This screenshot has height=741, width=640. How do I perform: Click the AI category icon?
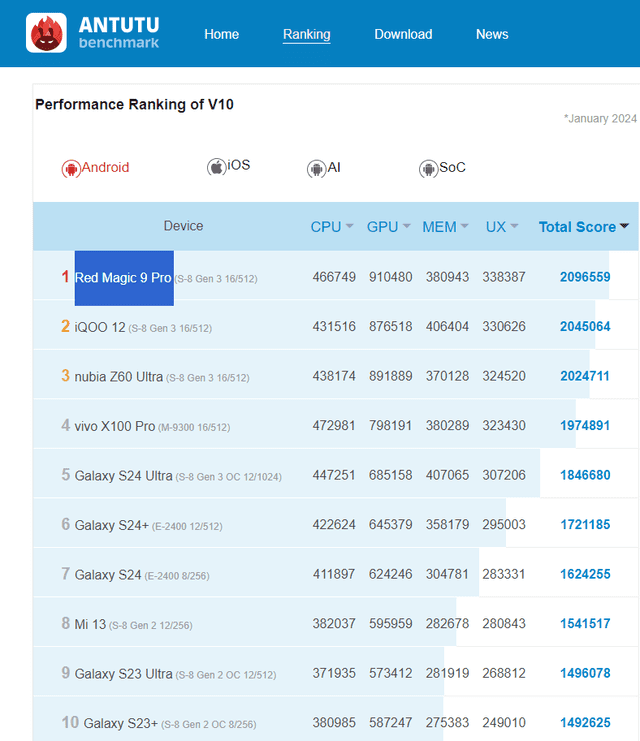[316, 168]
